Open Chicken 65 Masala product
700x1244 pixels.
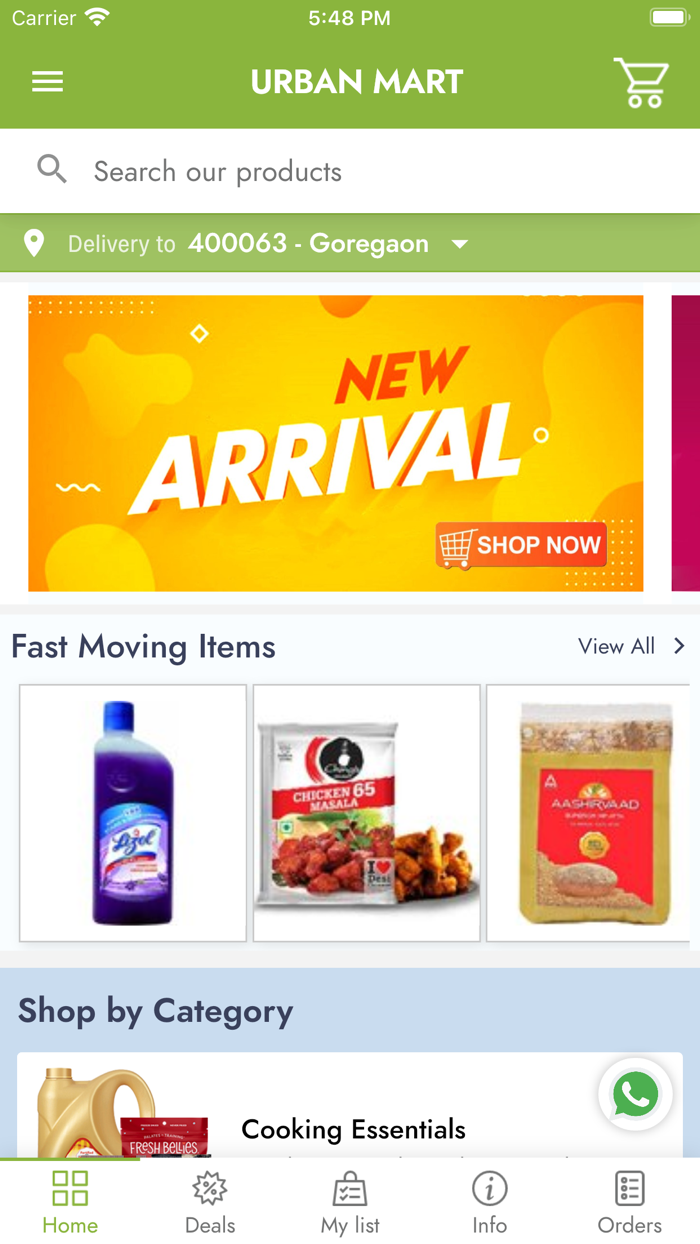coord(367,813)
